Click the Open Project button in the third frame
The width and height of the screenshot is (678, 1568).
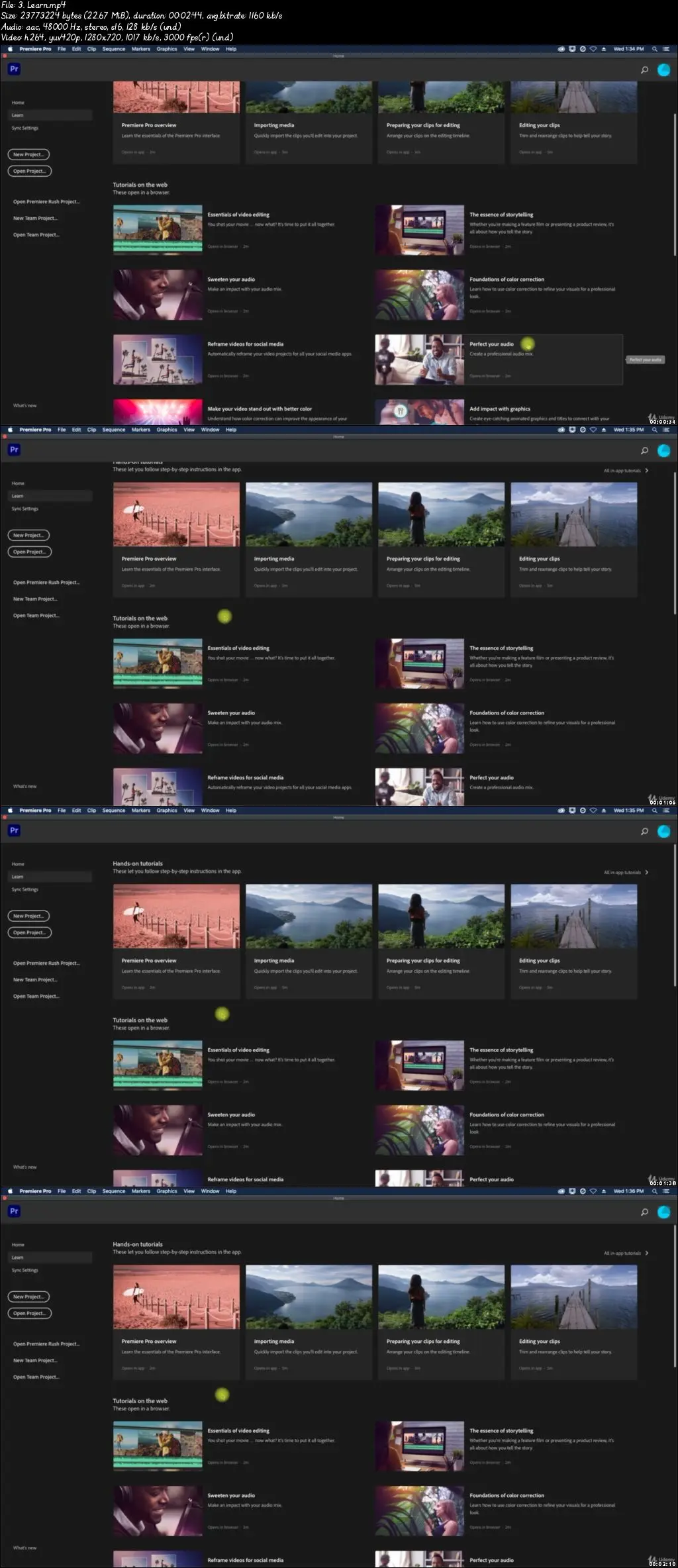(x=30, y=932)
